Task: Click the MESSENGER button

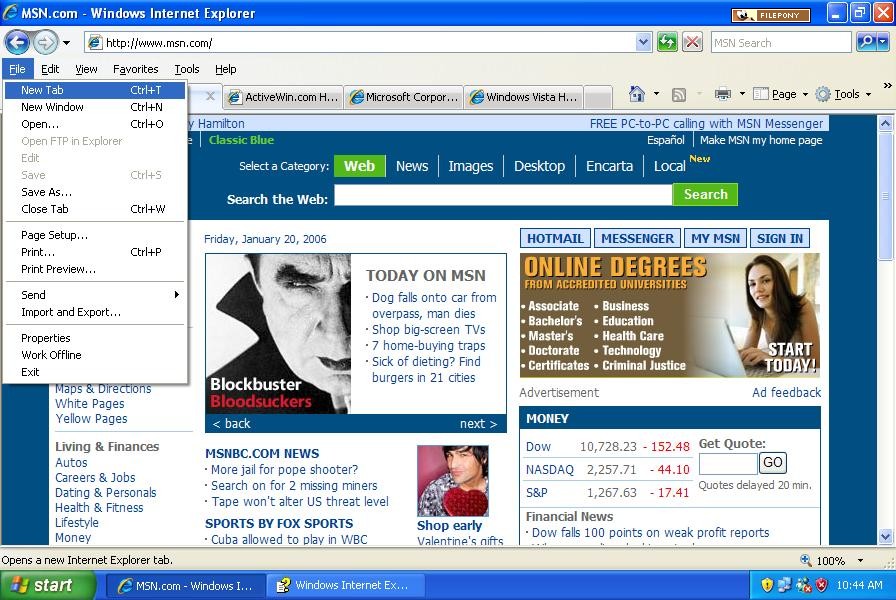Action: 637,238
